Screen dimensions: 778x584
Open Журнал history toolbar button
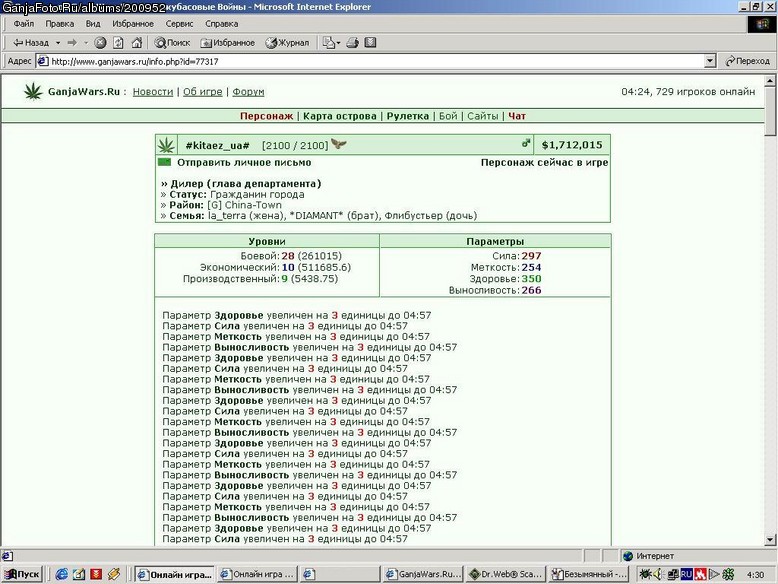[x=287, y=43]
